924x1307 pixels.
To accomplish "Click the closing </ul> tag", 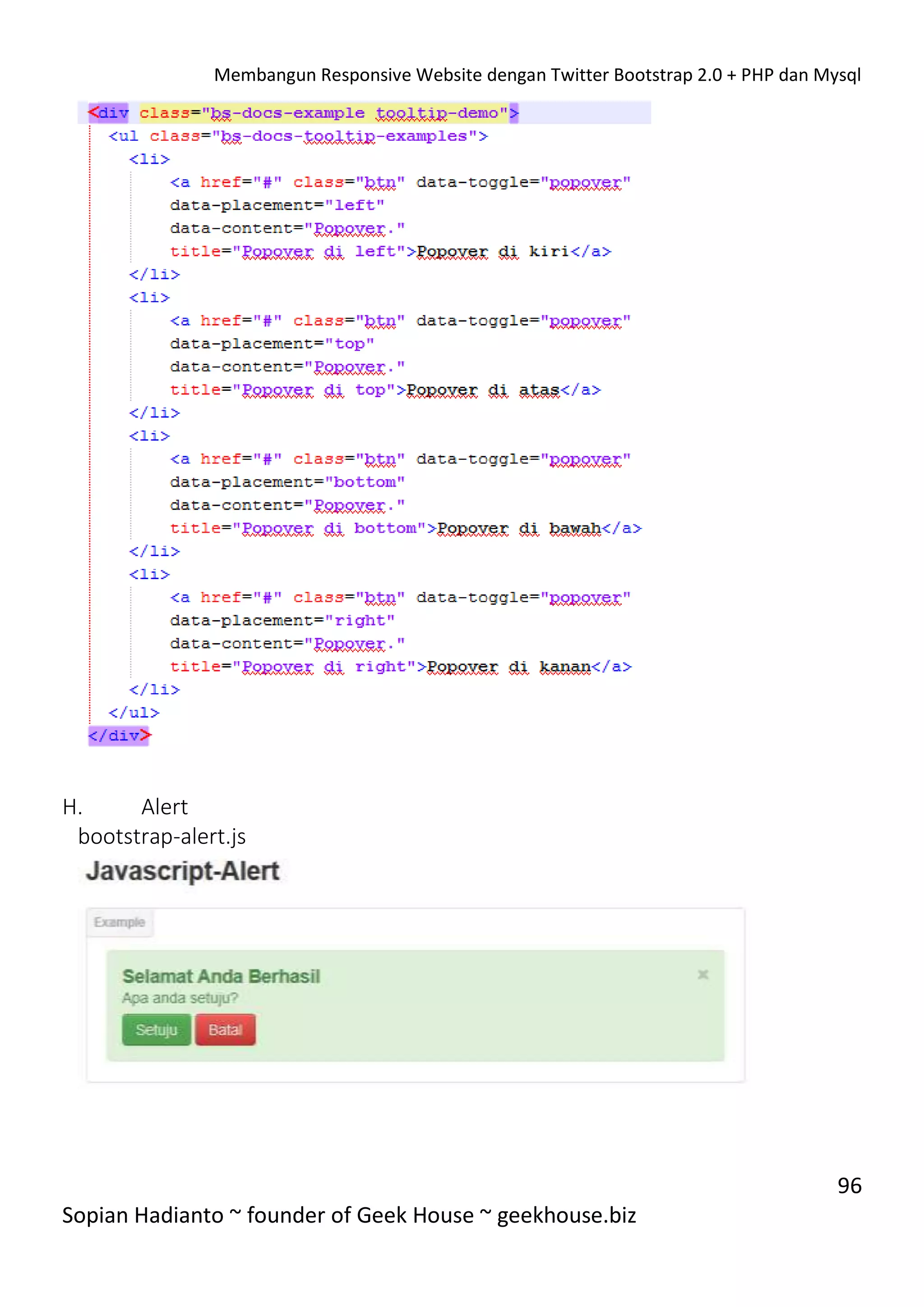I will point(134,713).
